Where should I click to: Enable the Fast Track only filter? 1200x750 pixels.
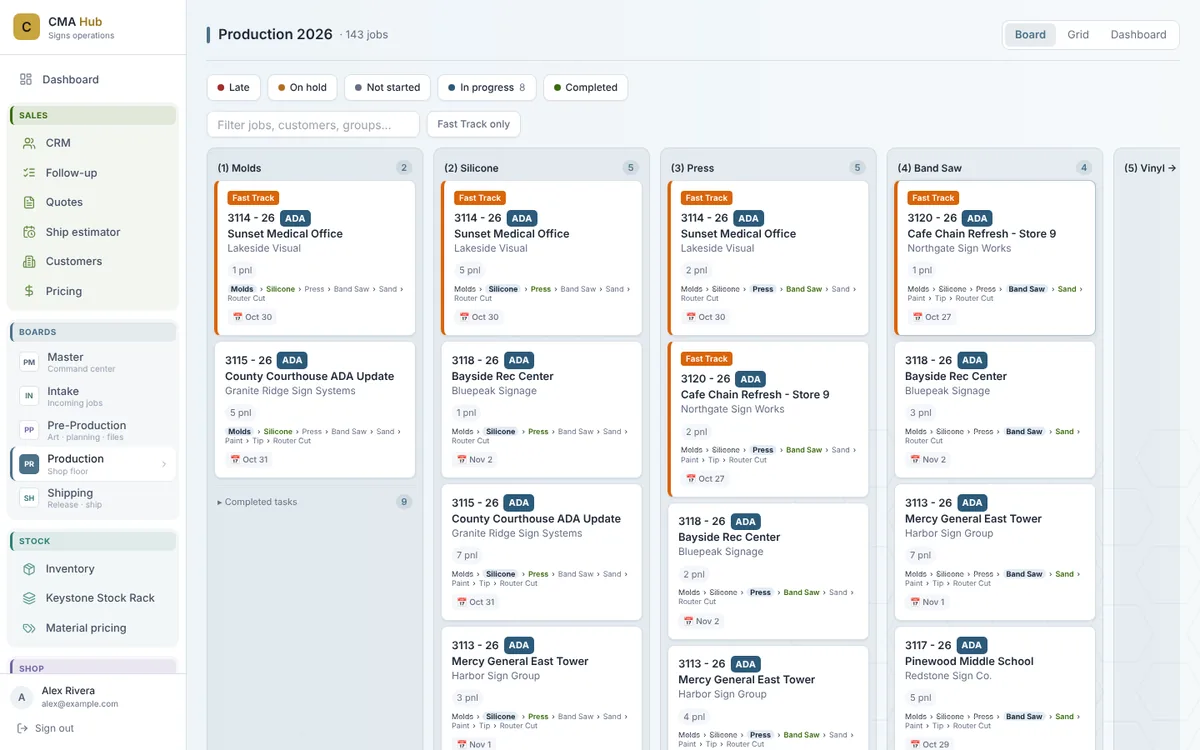pos(473,124)
